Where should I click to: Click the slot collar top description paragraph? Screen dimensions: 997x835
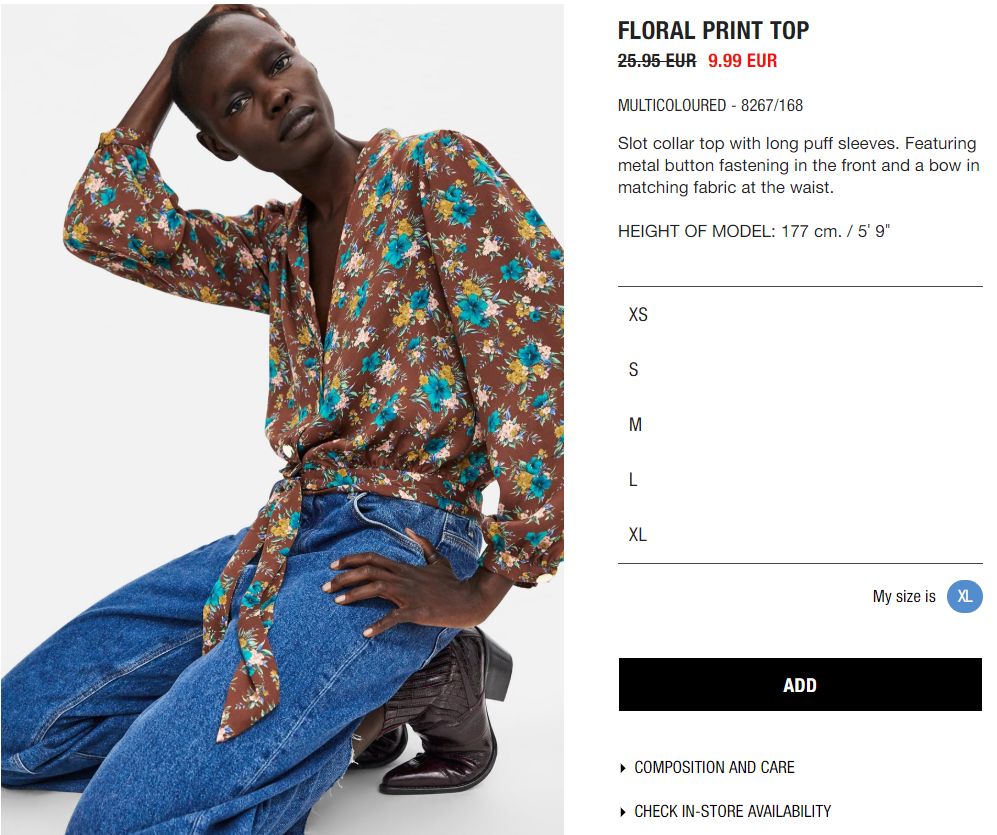pos(798,165)
